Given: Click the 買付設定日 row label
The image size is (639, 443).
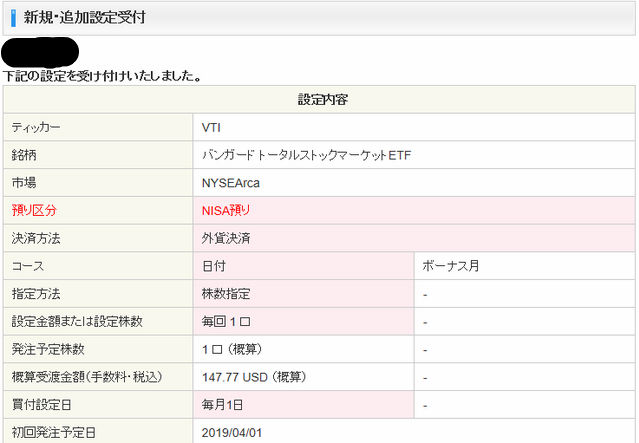Looking at the screenshot, I should point(42,405).
